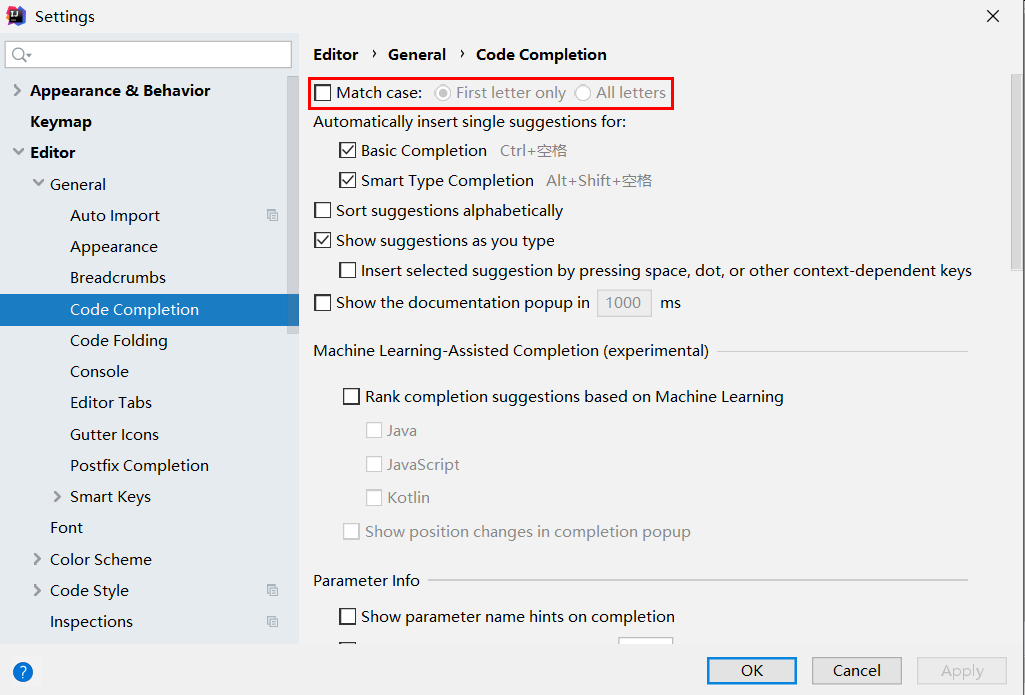1025x695 pixels.
Task: Click the documentation popup delay field
Action: coord(623,303)
